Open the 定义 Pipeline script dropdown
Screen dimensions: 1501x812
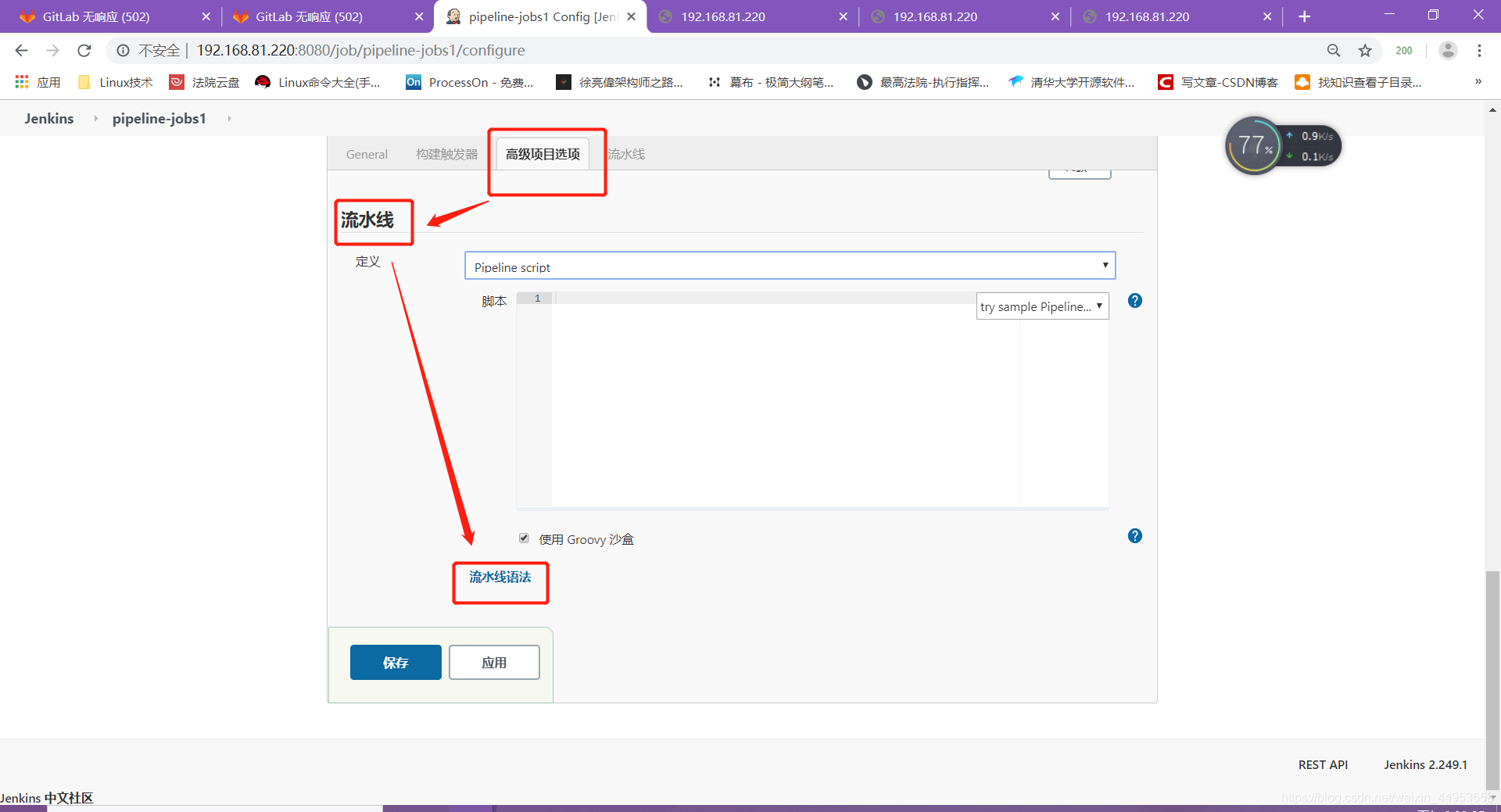(790, 266)
